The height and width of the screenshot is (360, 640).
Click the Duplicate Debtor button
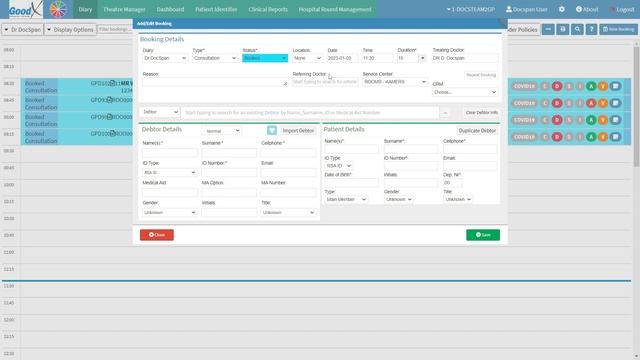(x=477, y=131)
